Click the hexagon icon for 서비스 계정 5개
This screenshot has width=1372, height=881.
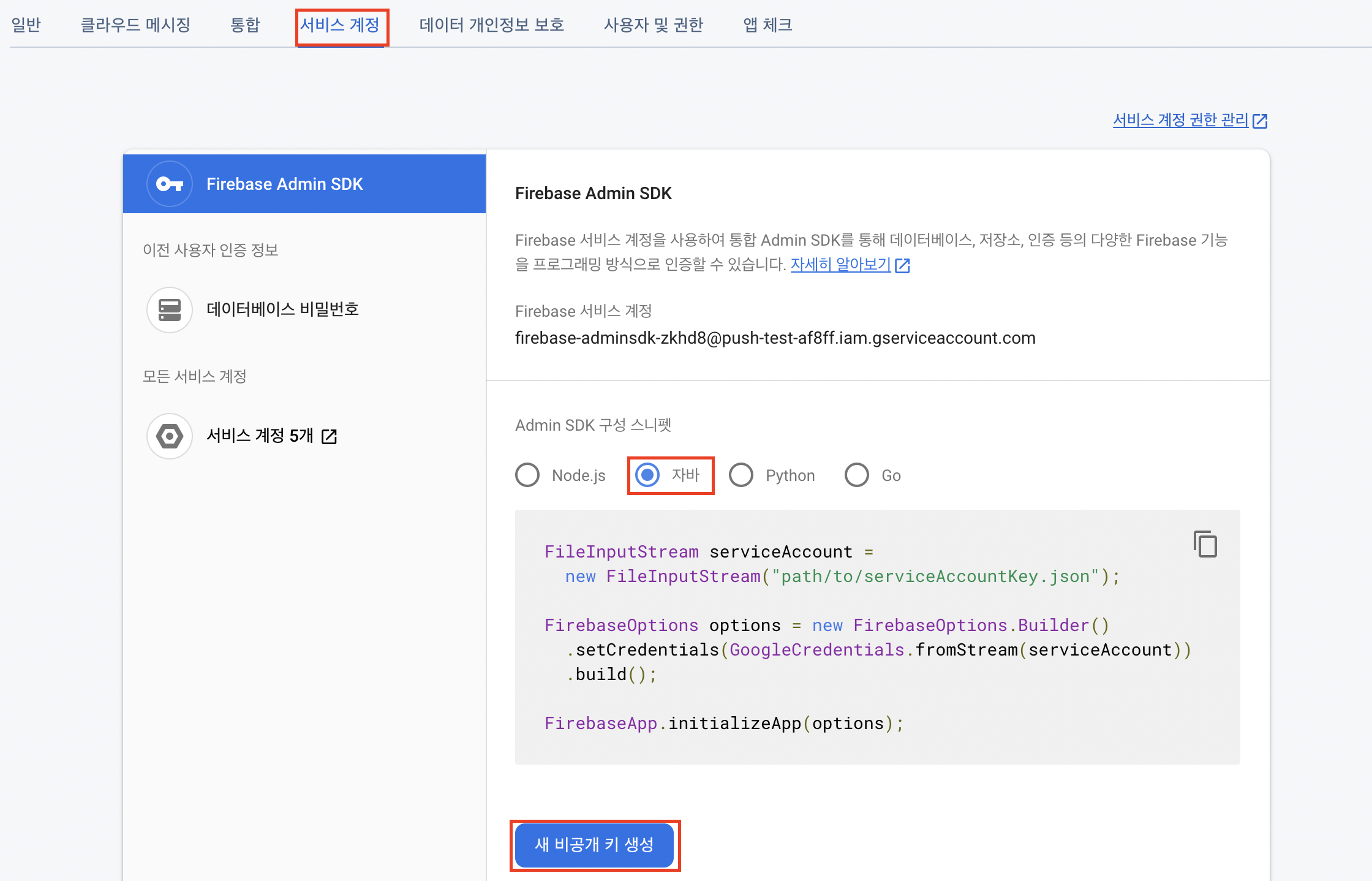point(170,436)
